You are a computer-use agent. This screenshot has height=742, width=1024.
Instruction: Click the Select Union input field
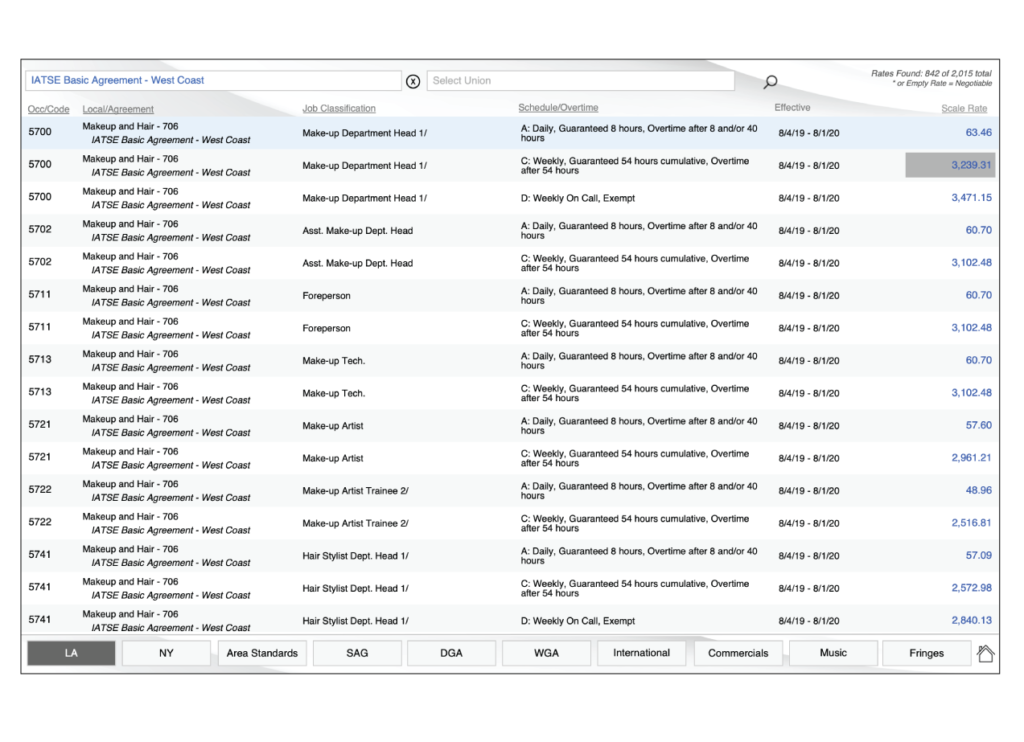click(x=581, y=80)
